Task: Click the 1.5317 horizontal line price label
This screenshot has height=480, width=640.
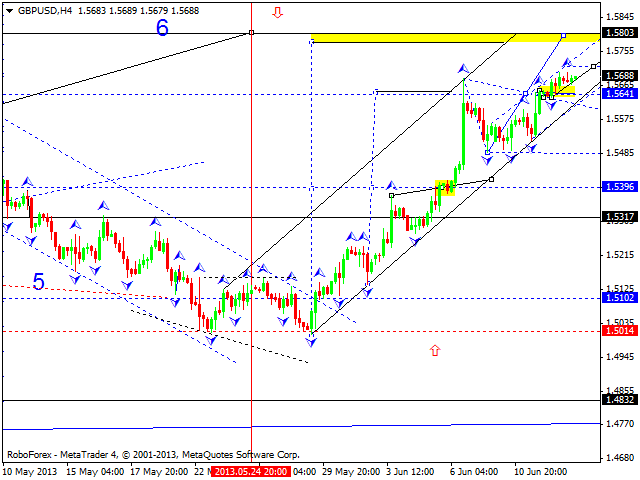Action: 621,217
